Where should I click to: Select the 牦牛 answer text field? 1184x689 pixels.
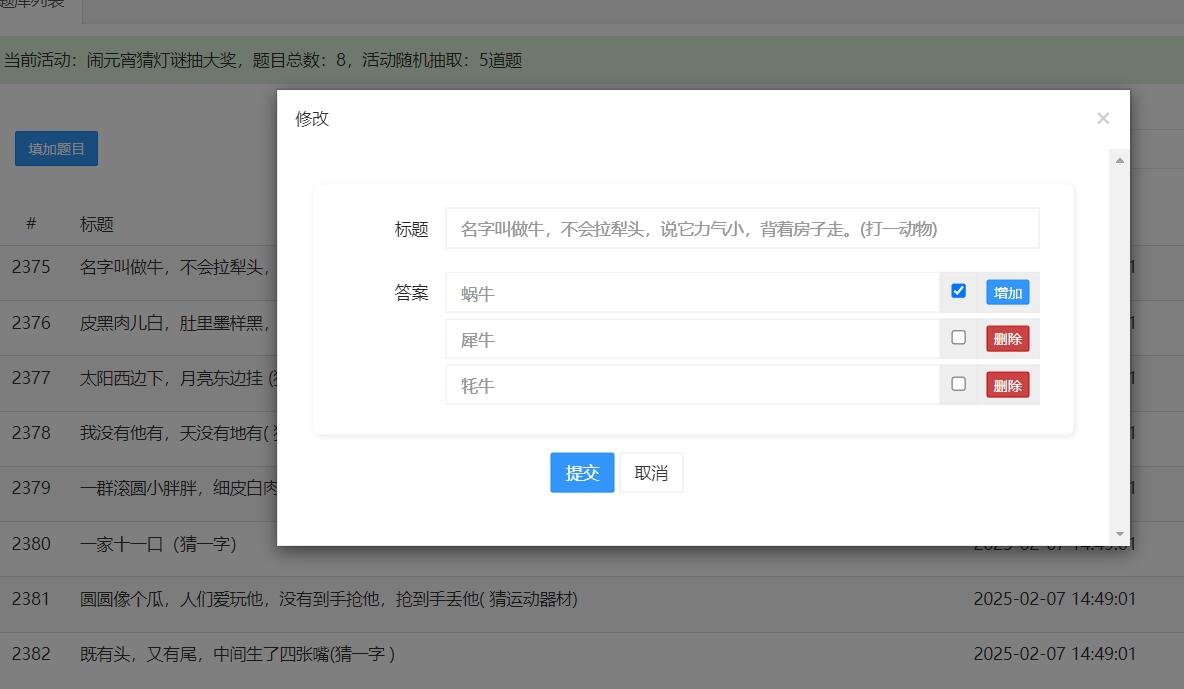692,385
